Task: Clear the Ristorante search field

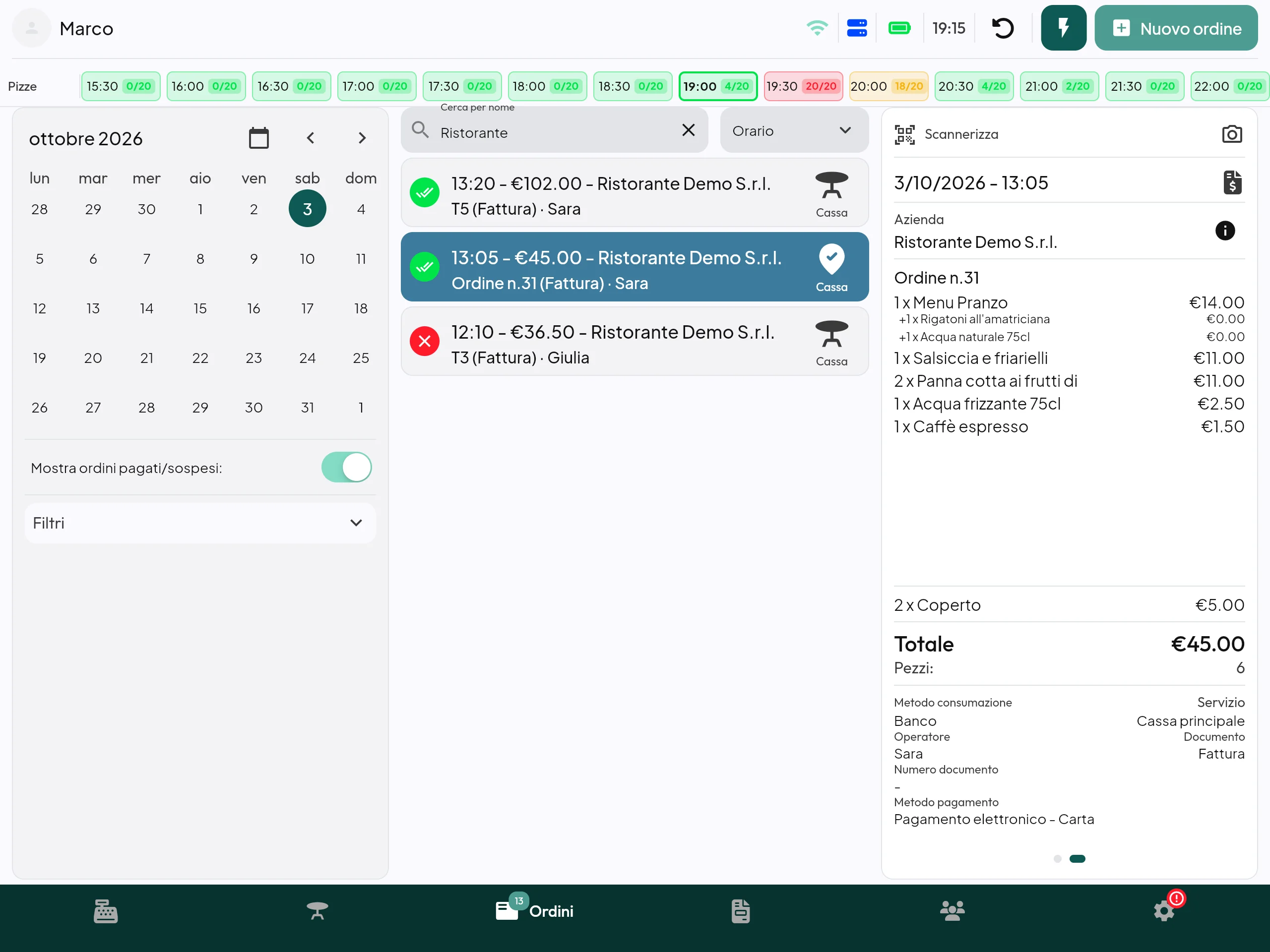Action: [689, 130]
